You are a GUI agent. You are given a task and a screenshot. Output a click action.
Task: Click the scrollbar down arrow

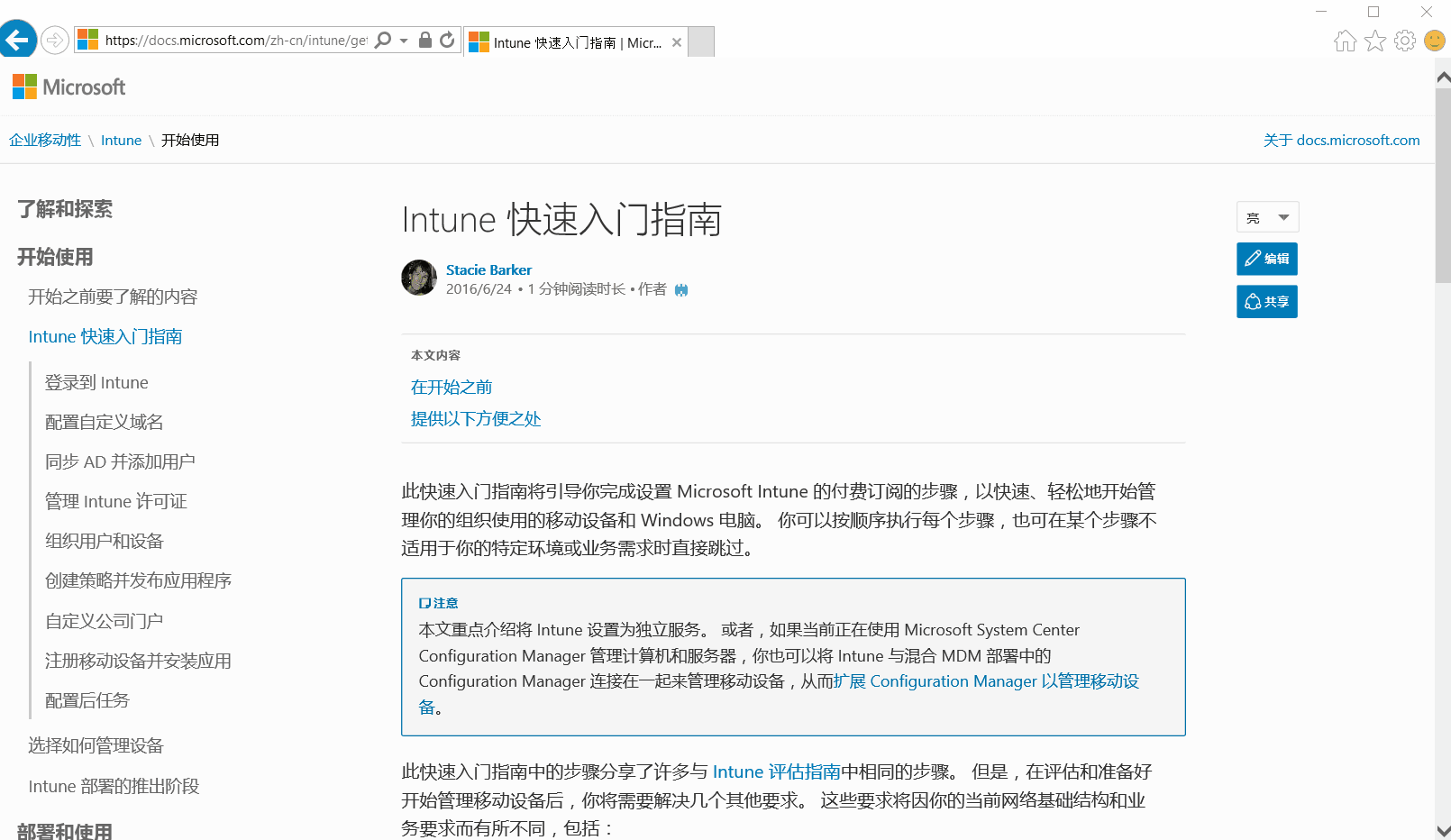(1443, 831)
